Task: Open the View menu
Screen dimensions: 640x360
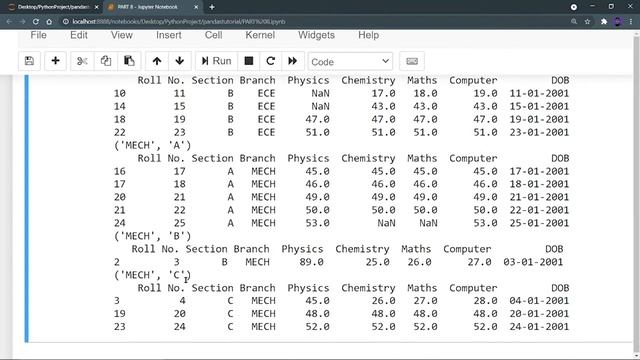Action: [122, 35]
